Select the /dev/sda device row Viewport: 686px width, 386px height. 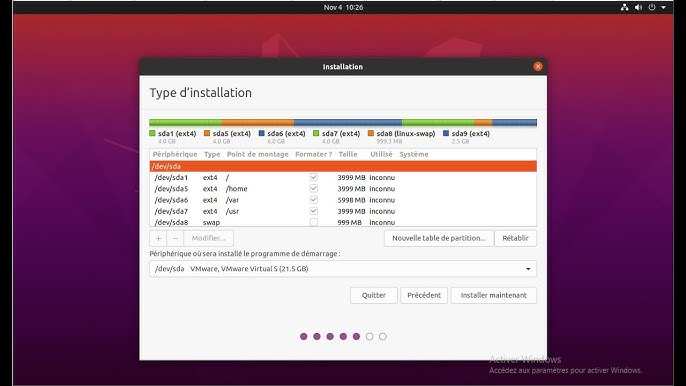[343, 166]
